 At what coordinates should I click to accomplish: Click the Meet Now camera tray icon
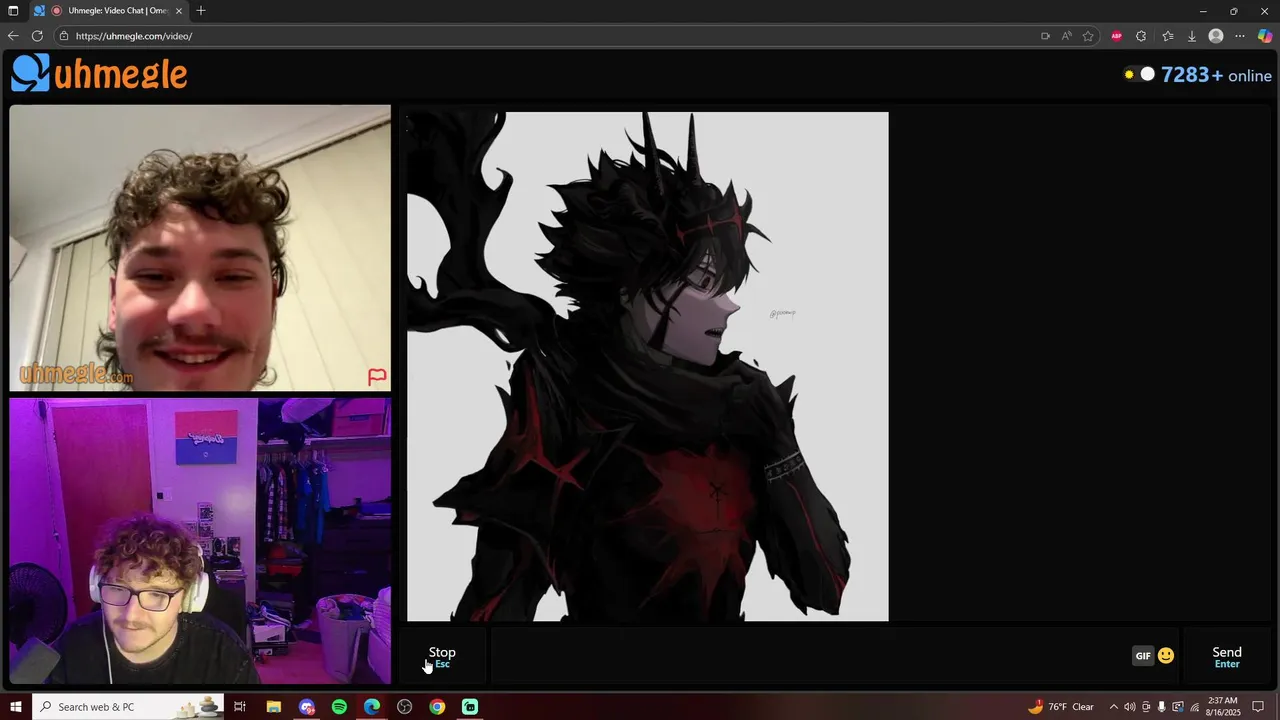1146,707
